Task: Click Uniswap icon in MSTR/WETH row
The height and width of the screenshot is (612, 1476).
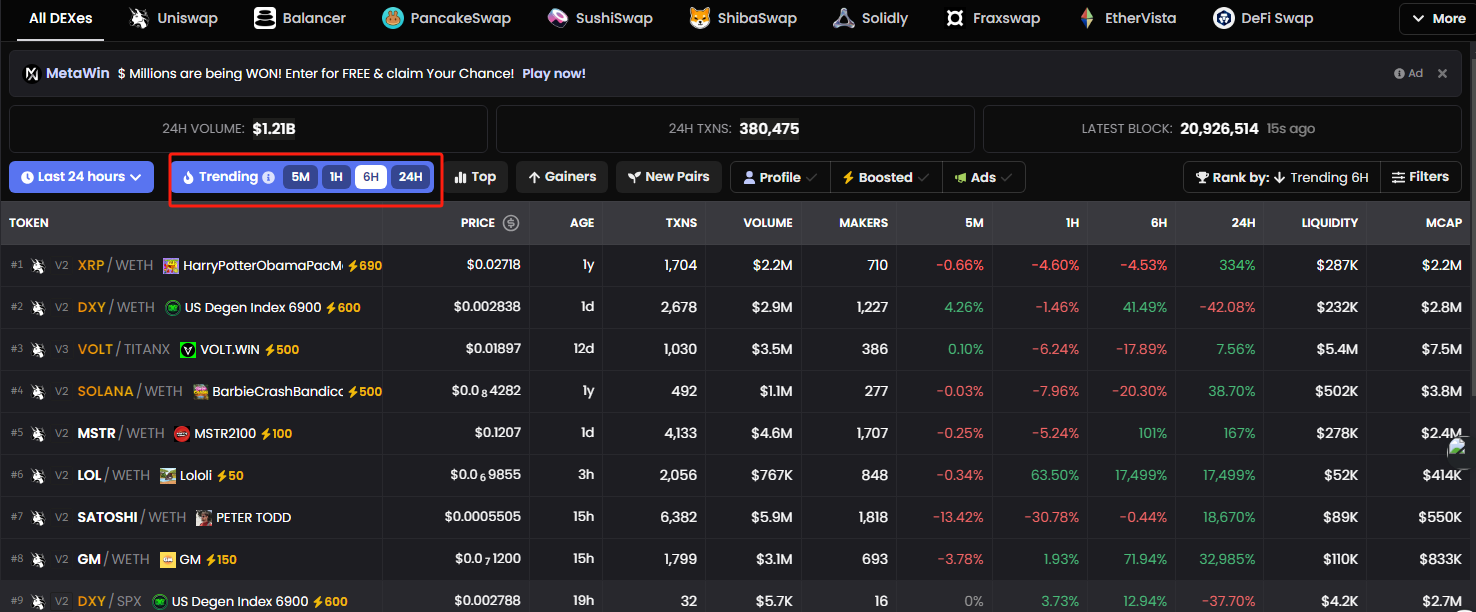Action: click(x=38, y=434)
